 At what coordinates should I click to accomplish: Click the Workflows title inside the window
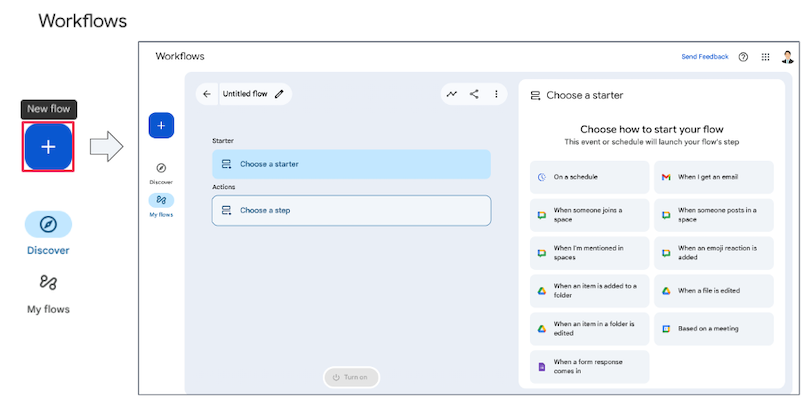point(180,56)
